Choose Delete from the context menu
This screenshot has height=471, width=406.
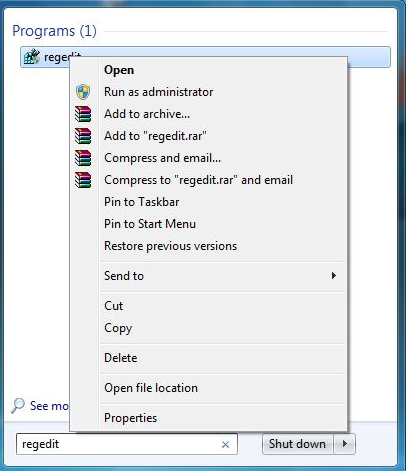point(208,358)
